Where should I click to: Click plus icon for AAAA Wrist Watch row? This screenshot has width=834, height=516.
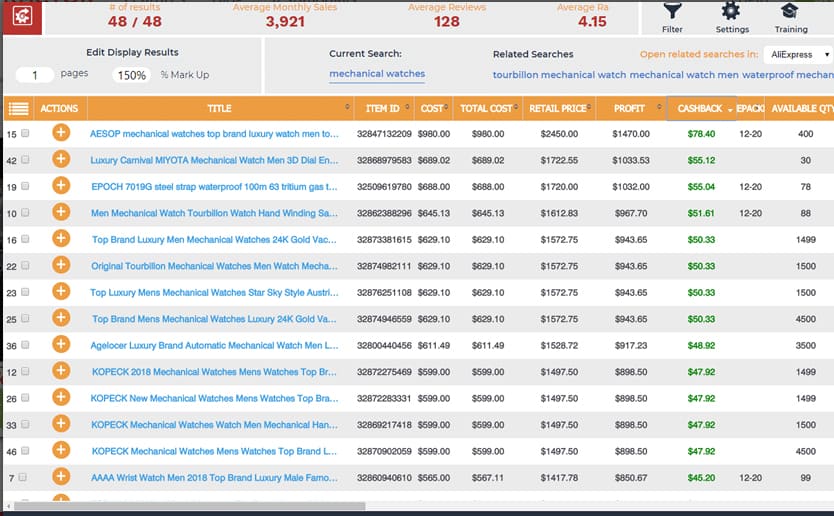tap(61, 476)
